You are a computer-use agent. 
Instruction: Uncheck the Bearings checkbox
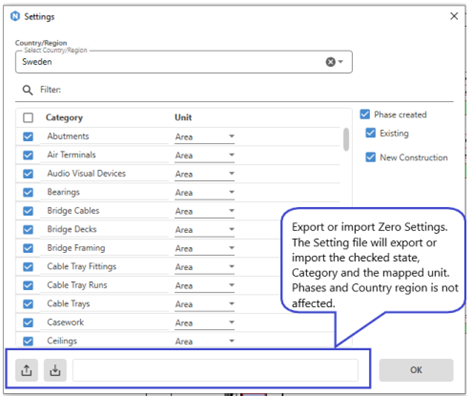point(28,192)
